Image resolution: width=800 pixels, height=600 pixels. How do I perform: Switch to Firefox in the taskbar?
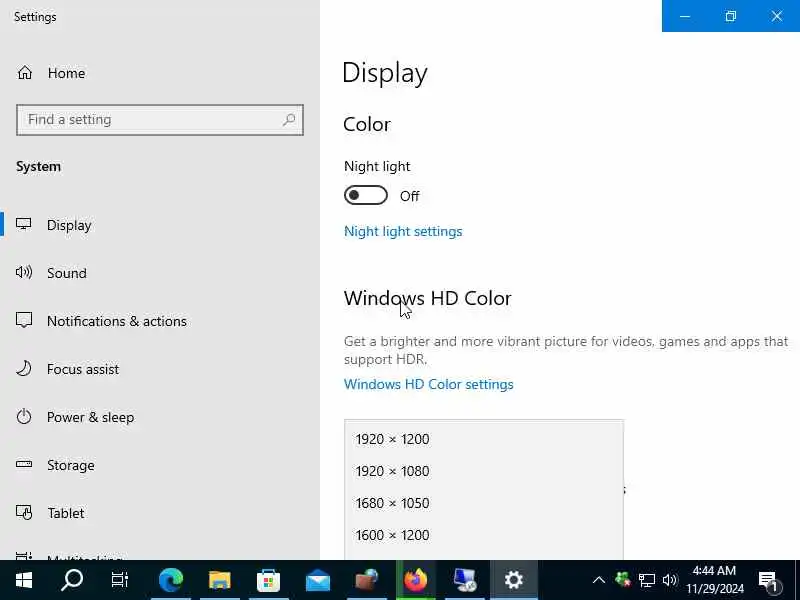(416, 580)
